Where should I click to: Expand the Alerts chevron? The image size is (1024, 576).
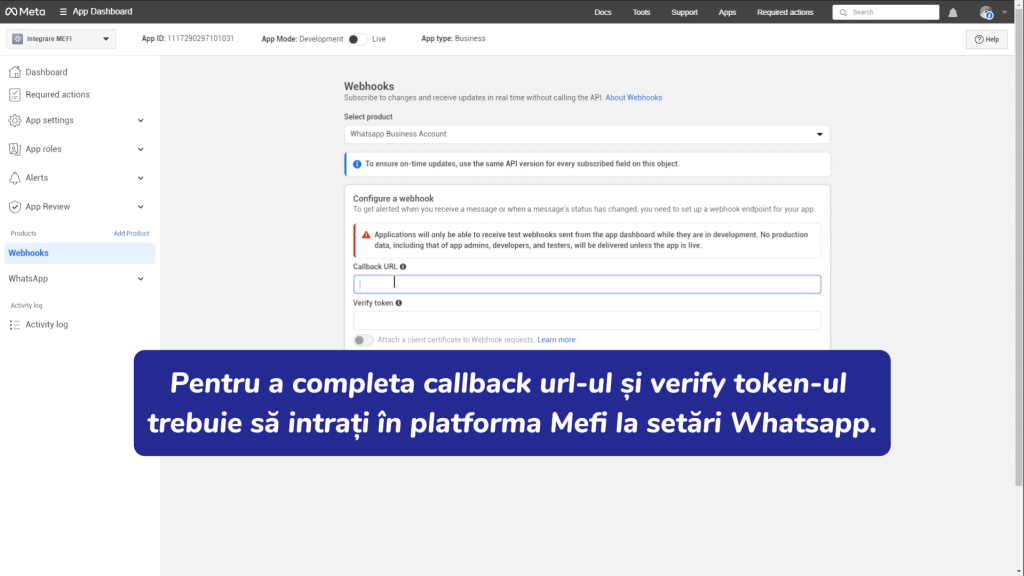140,178
